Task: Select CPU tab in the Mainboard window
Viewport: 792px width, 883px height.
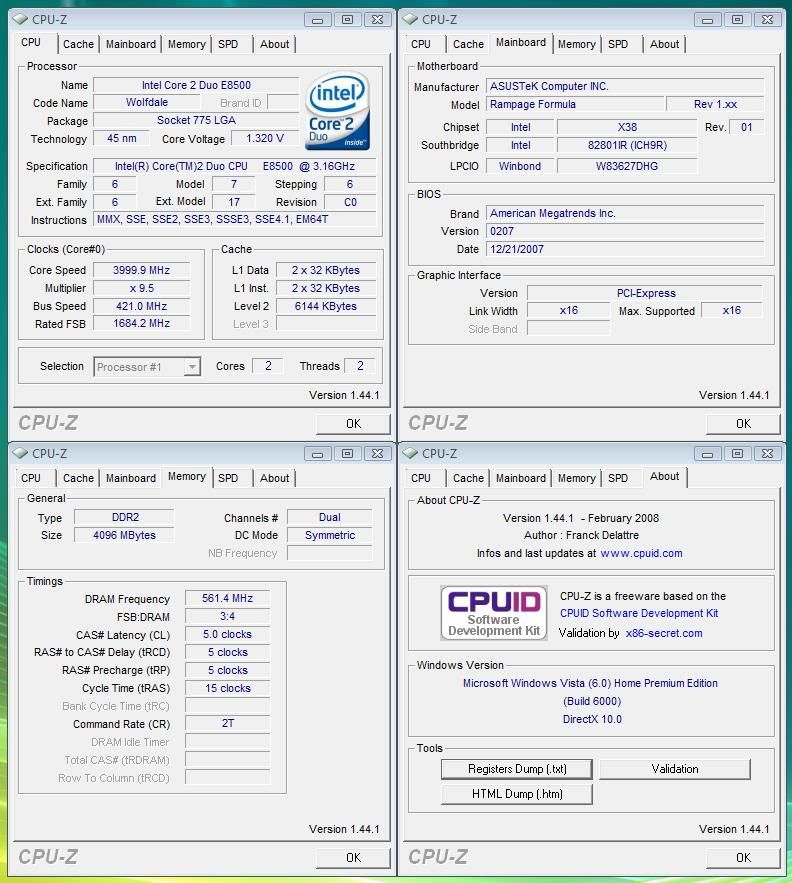Action: pos(421,44)
